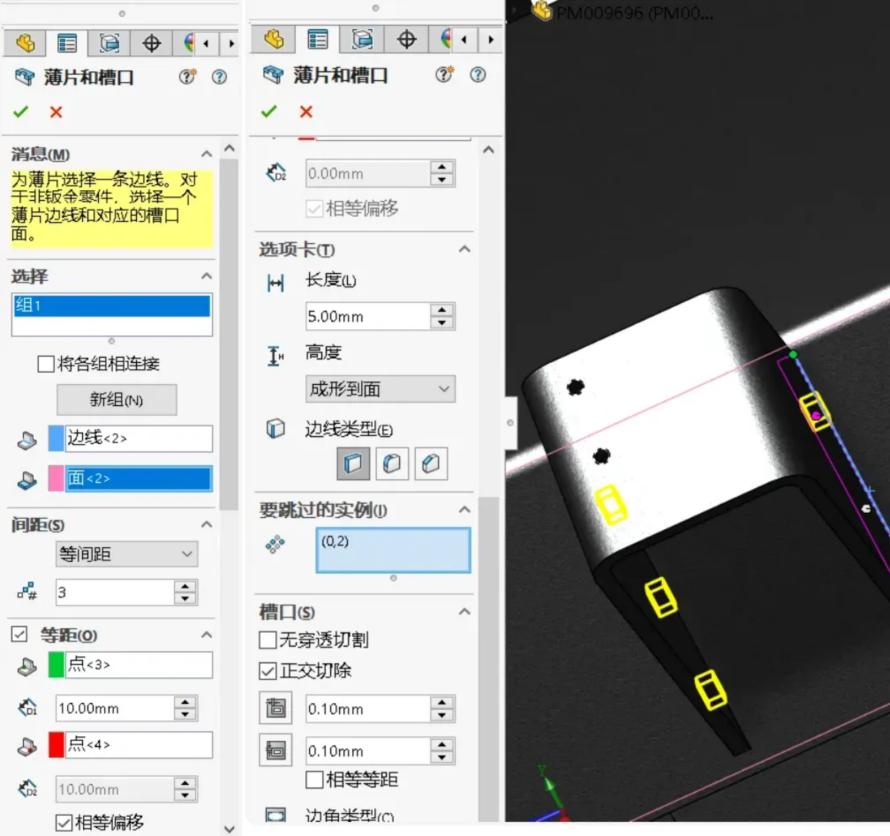Open DimXpert crosshair tab in right panel
Image resolution: width=890 pixels, height=836 pixels.
pyautogui.click(x=406, y=40)
